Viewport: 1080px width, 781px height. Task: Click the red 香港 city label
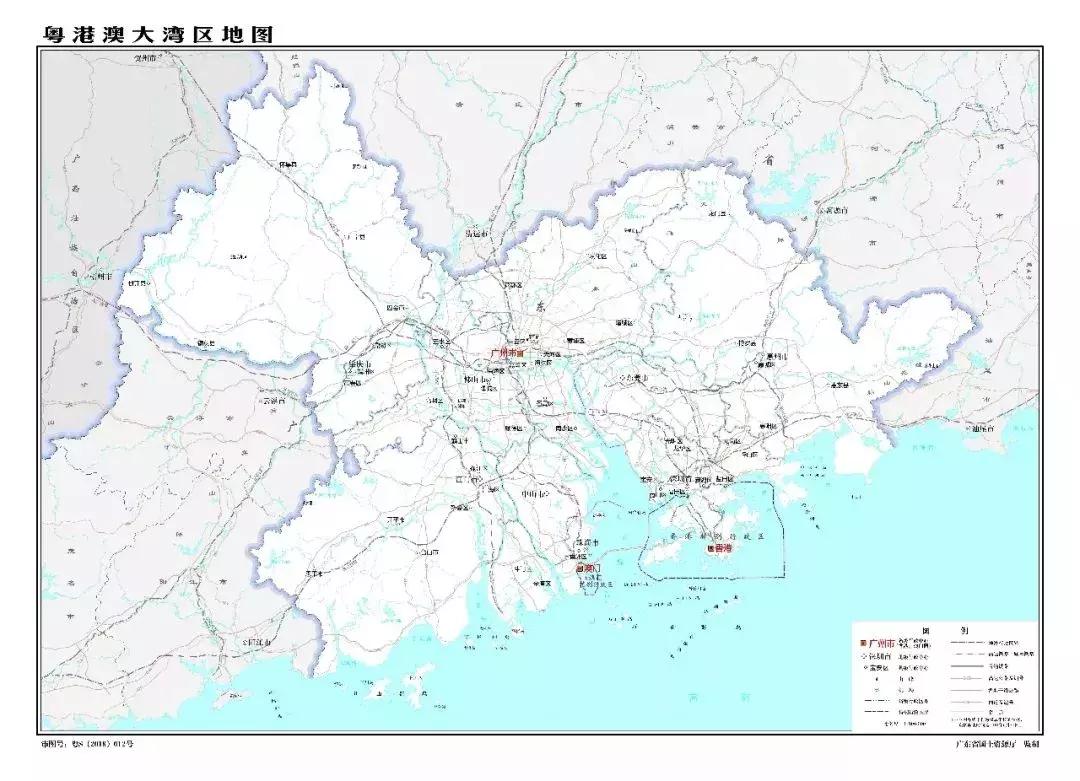tap(723, 548)
